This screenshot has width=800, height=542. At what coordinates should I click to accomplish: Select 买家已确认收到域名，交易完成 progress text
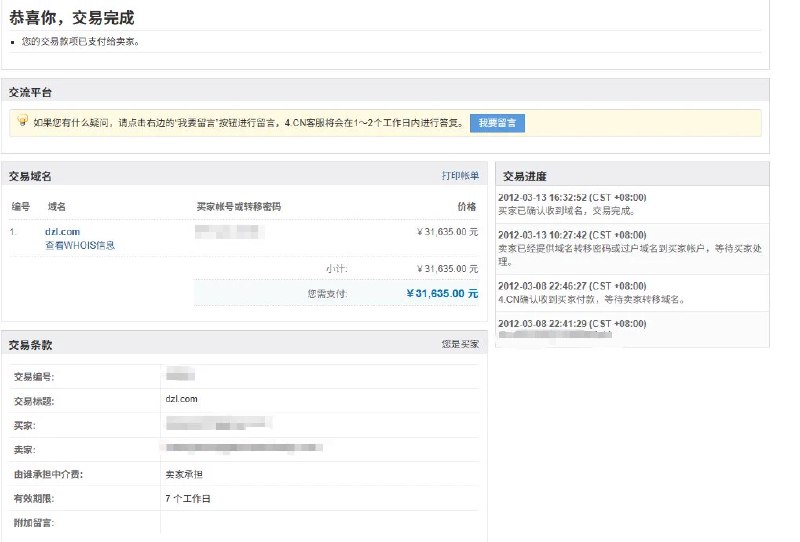click(566, 211)
